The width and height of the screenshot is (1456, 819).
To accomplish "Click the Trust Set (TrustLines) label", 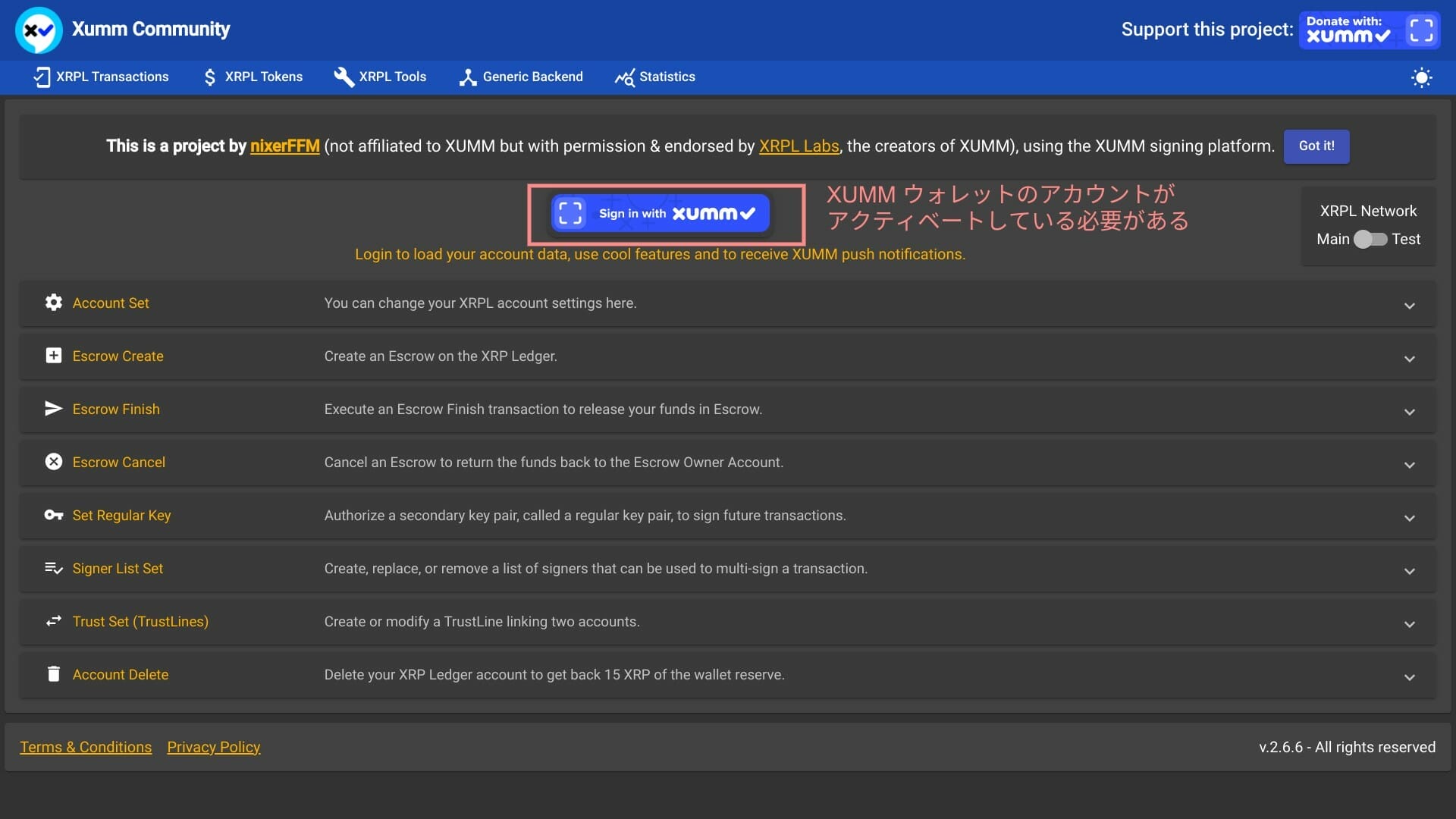I will tap(140, 621).
